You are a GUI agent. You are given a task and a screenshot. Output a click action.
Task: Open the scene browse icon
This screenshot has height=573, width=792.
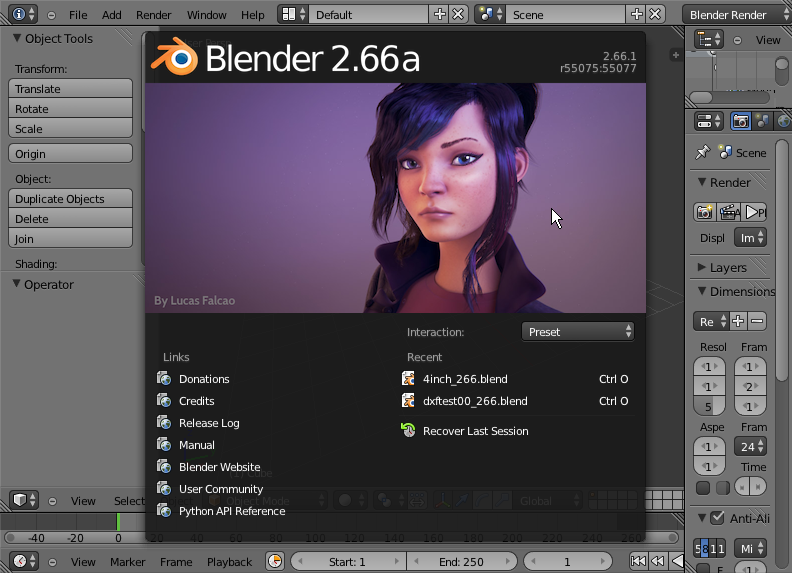[491, 14]
